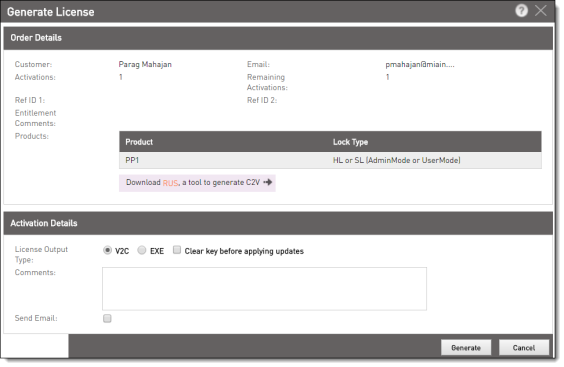564x367 pixels.
Task: Select the PP1 product row
Action: (330, 160)
